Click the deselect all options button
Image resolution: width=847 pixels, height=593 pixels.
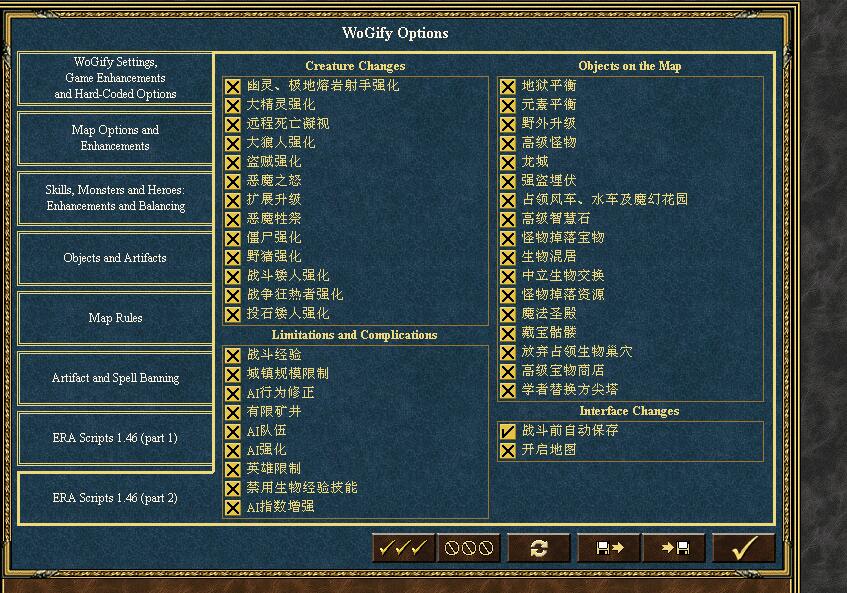(x=469, y=548)
